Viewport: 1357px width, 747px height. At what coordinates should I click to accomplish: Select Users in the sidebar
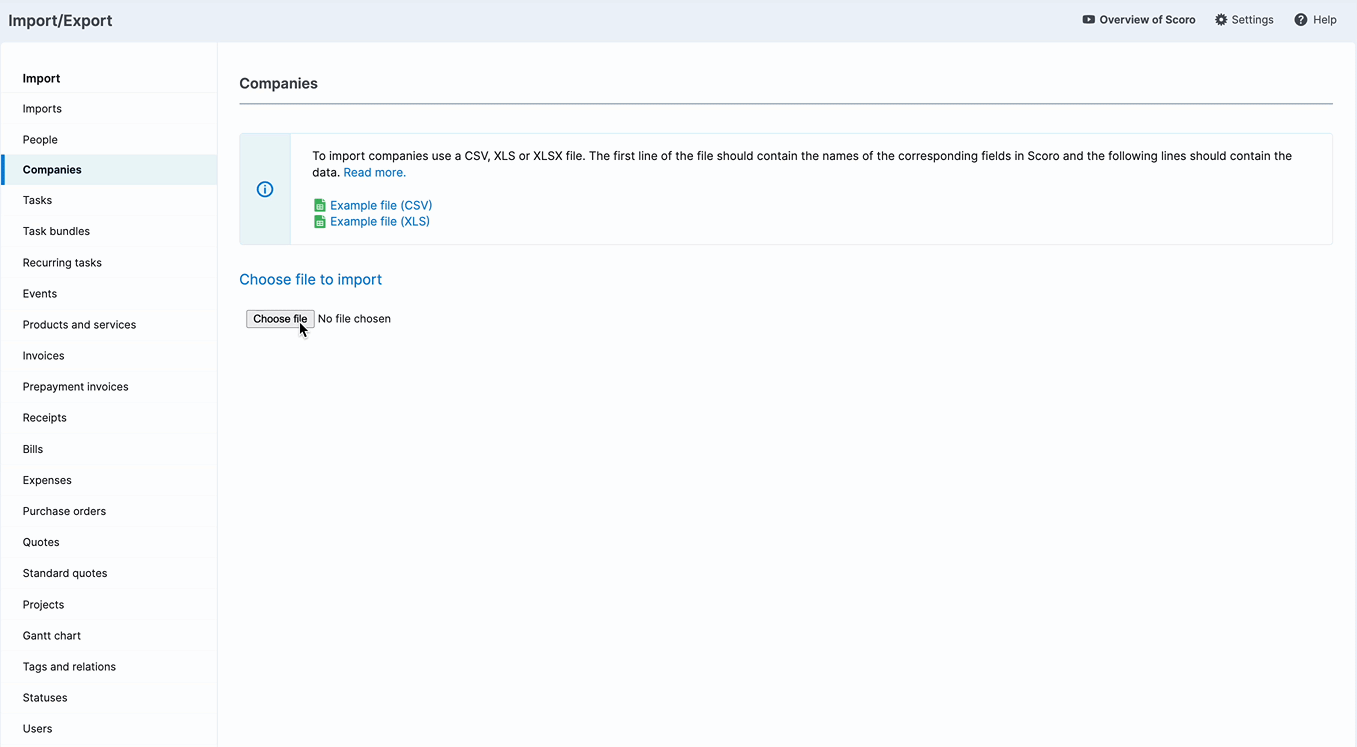tap(109, 729)
